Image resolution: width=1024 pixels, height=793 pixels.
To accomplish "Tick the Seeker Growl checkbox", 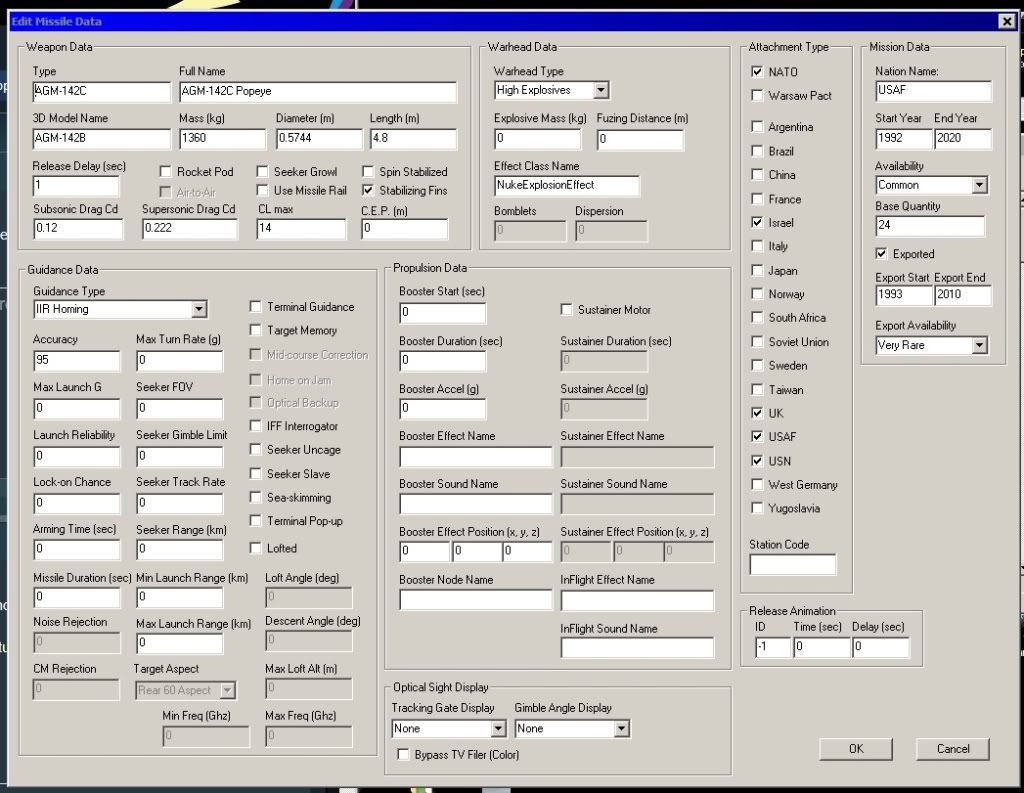I will point(262,172).
